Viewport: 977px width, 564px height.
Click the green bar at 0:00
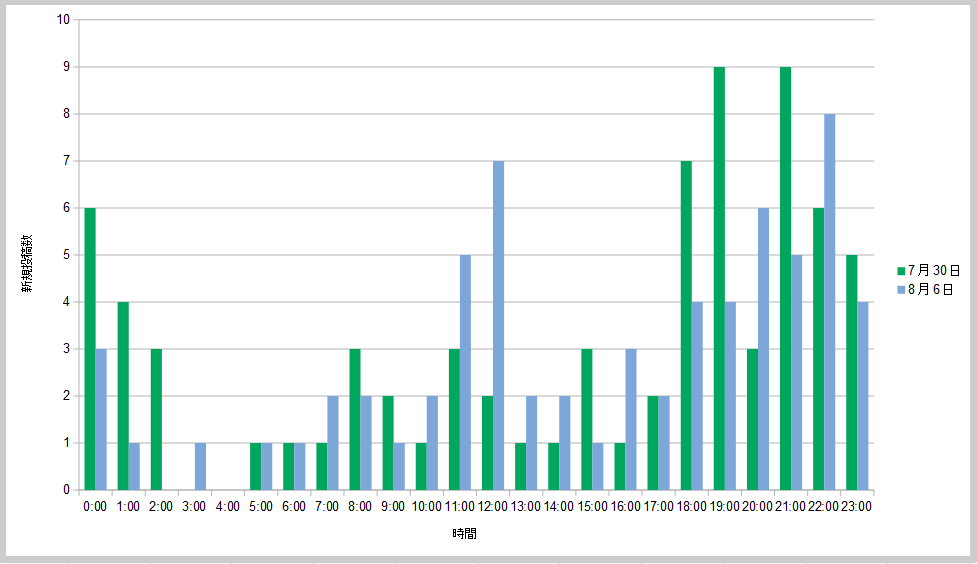pyautogui.click(x=90, y=349)
